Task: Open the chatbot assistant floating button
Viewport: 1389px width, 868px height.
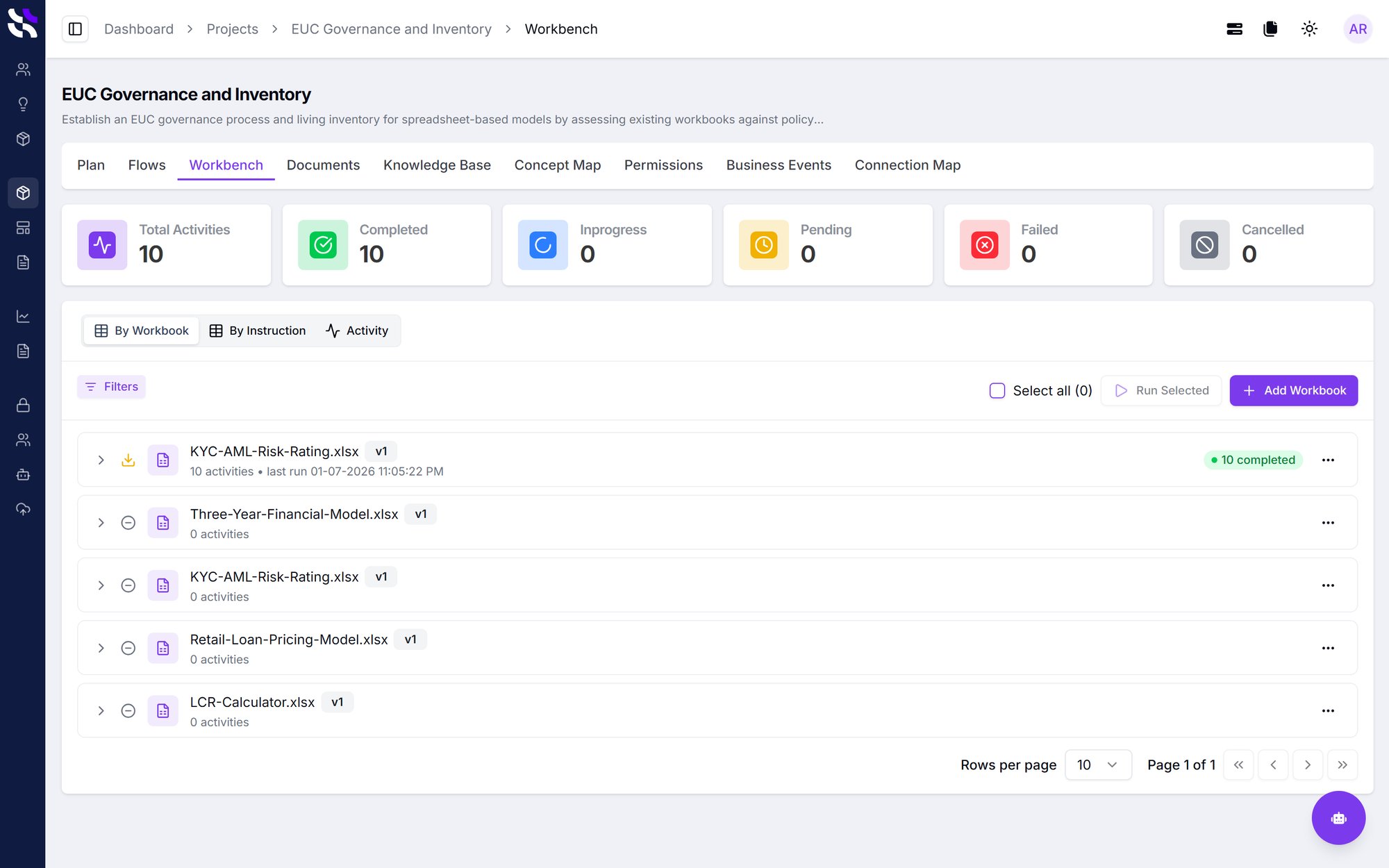Action: point(1338,818)
